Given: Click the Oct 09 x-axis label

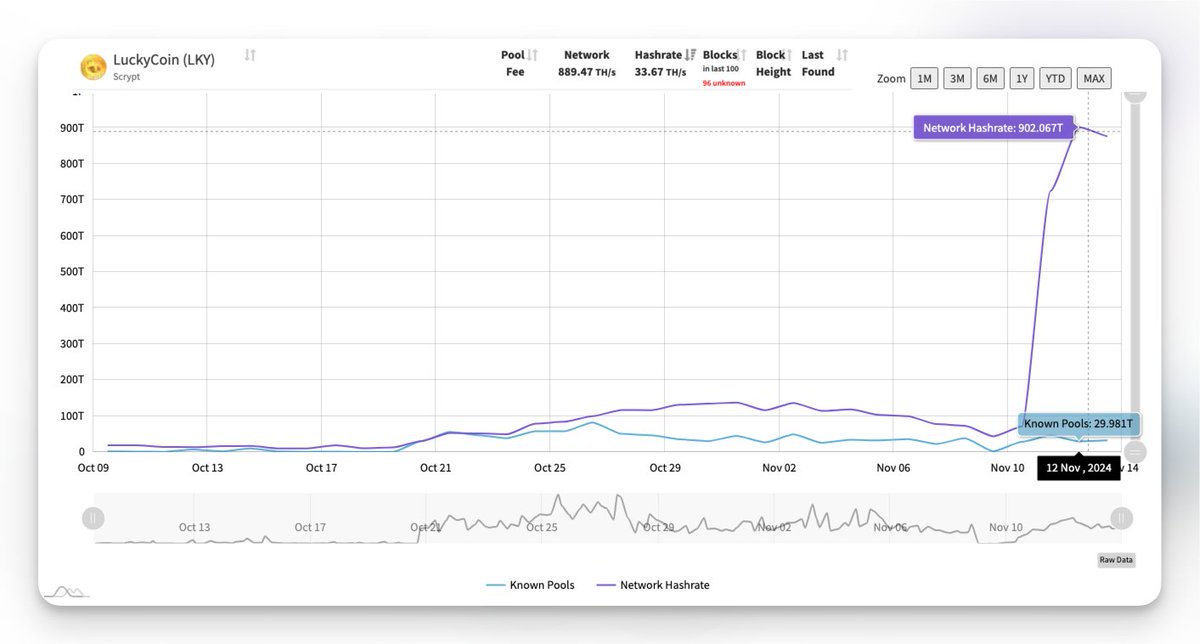Looking at the screenshot, I should pos(93,467).
